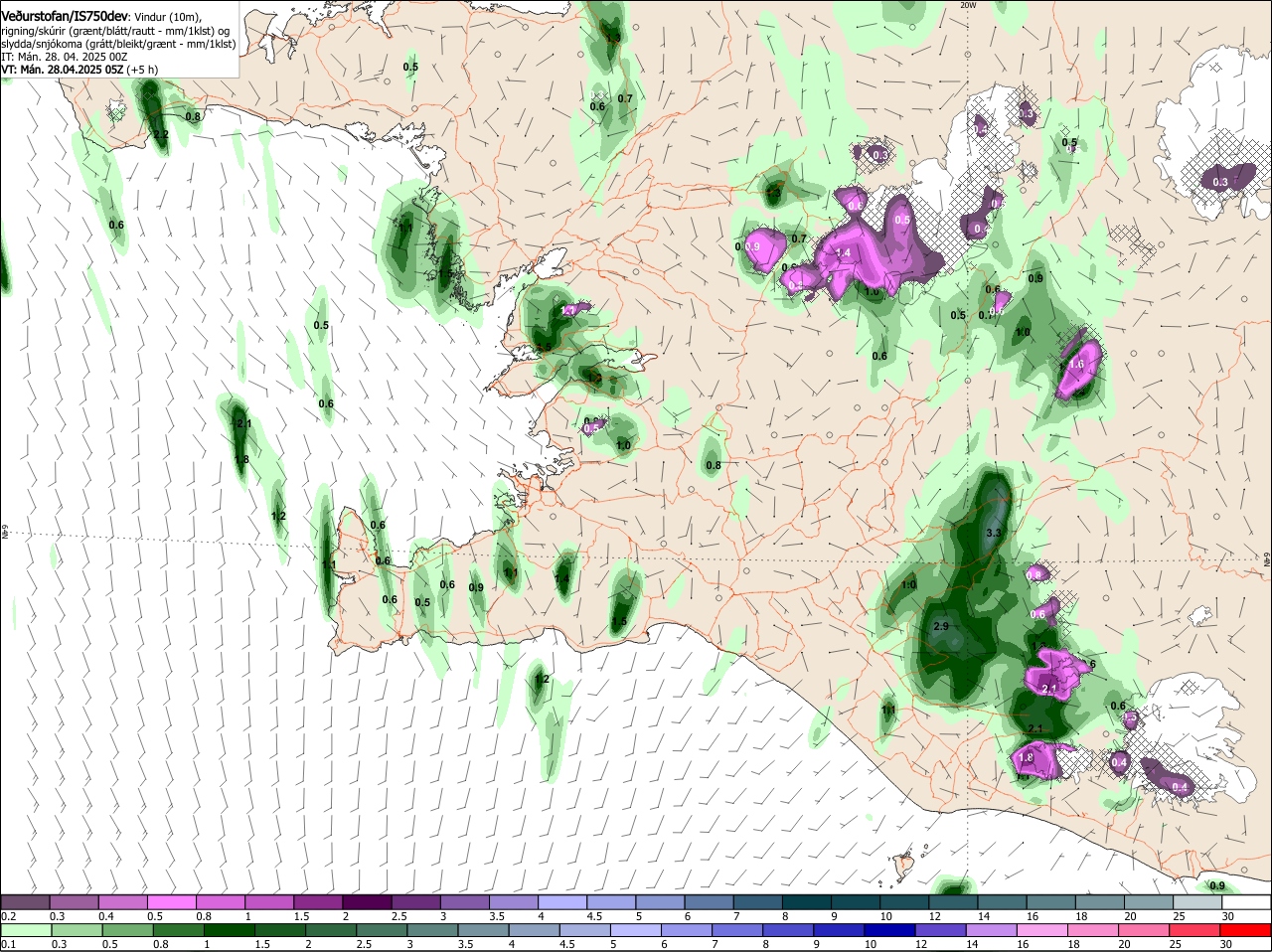Pick rain legend swatch between 0.1 and 0.3
Screen dimensions: 1272x952
(26, 929)
